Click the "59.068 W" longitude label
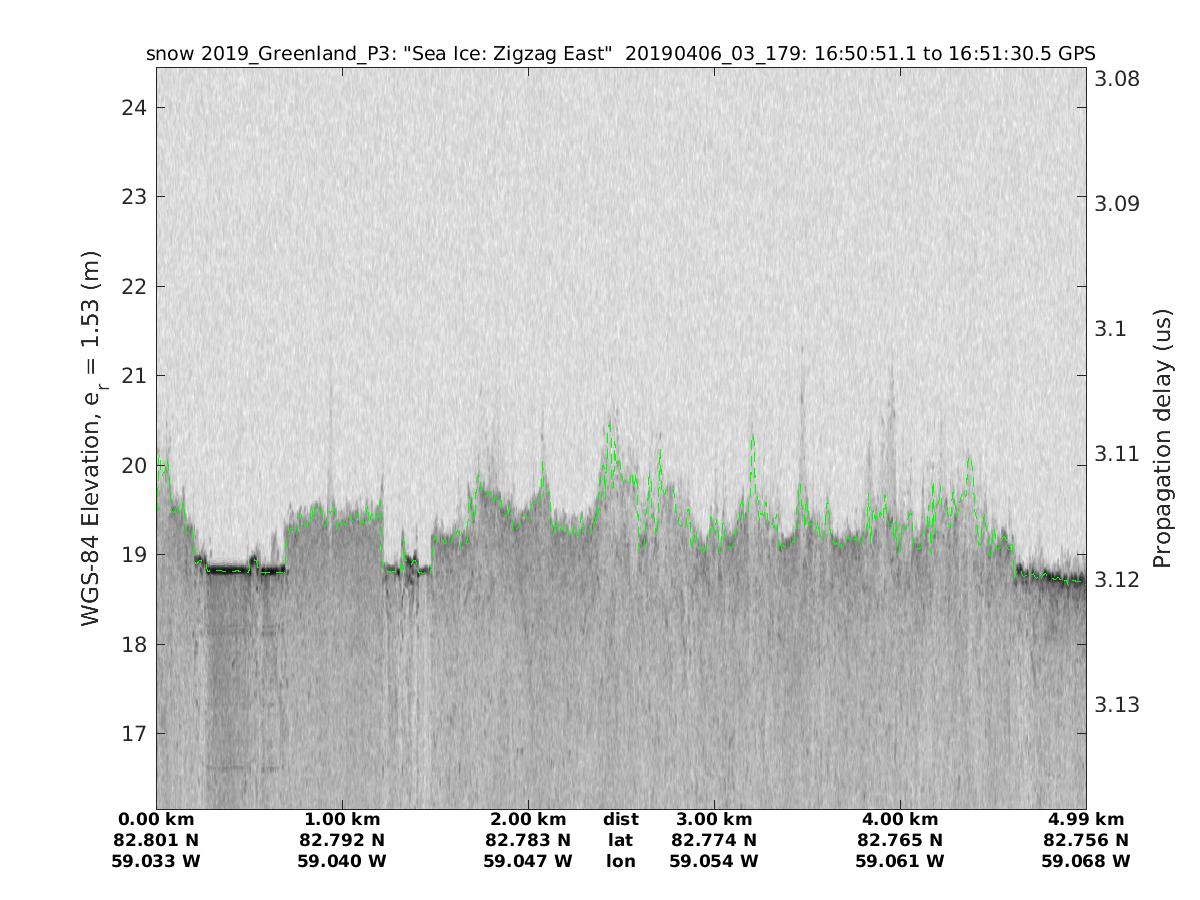 [1085, 861]
